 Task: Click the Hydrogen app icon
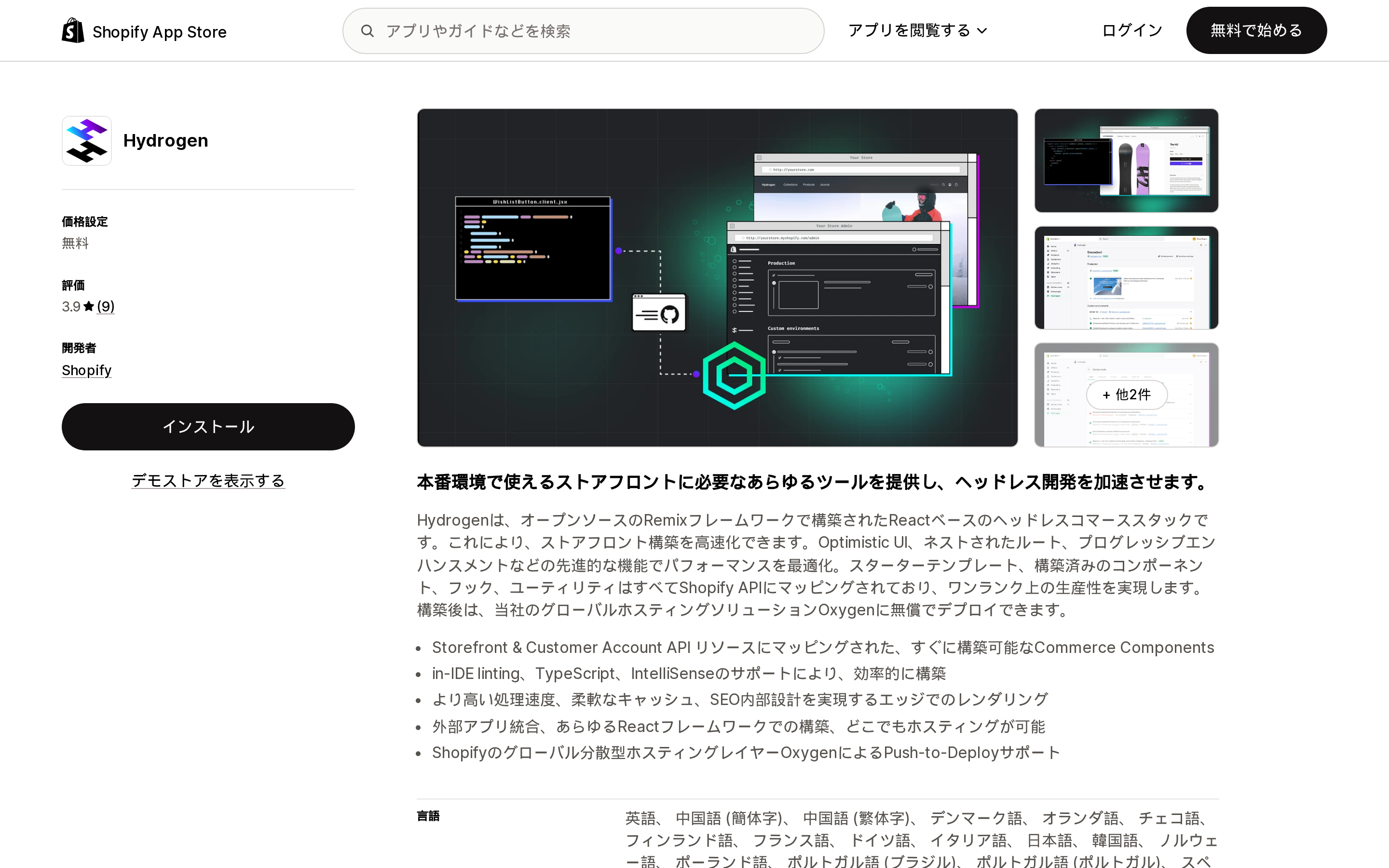87,141
